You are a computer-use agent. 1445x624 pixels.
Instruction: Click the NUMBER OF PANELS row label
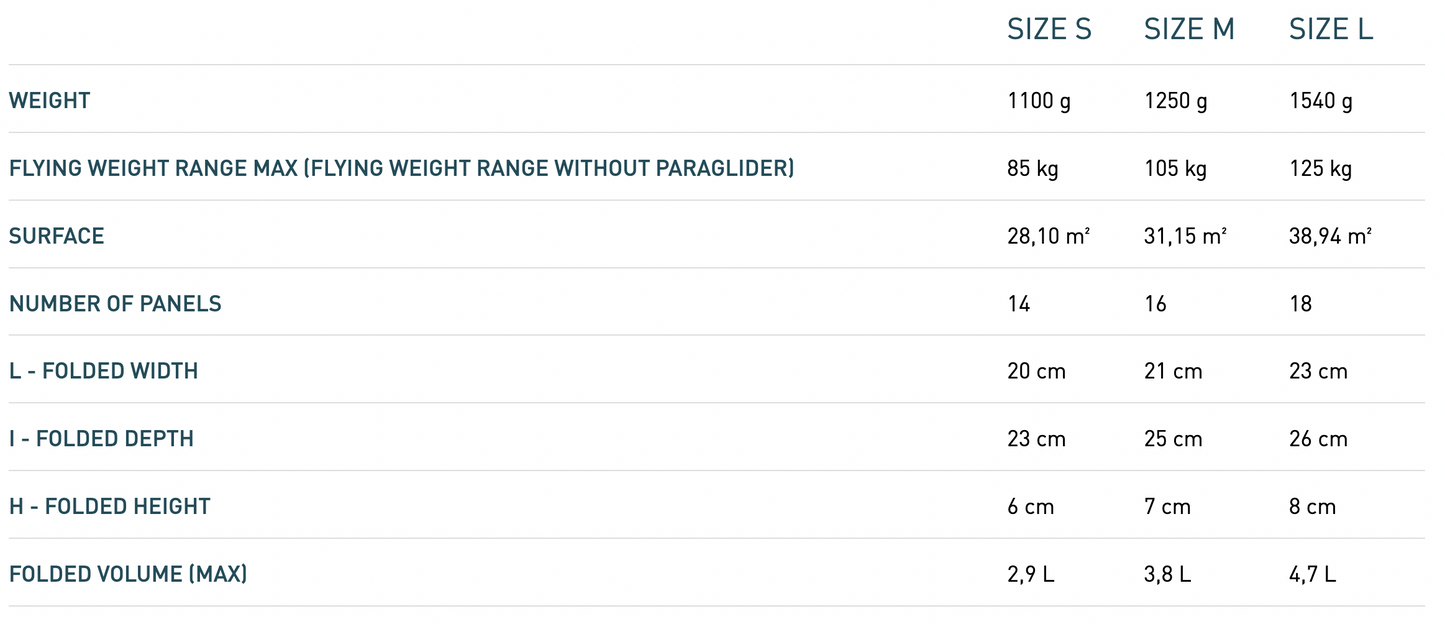(x=115, y=304)
